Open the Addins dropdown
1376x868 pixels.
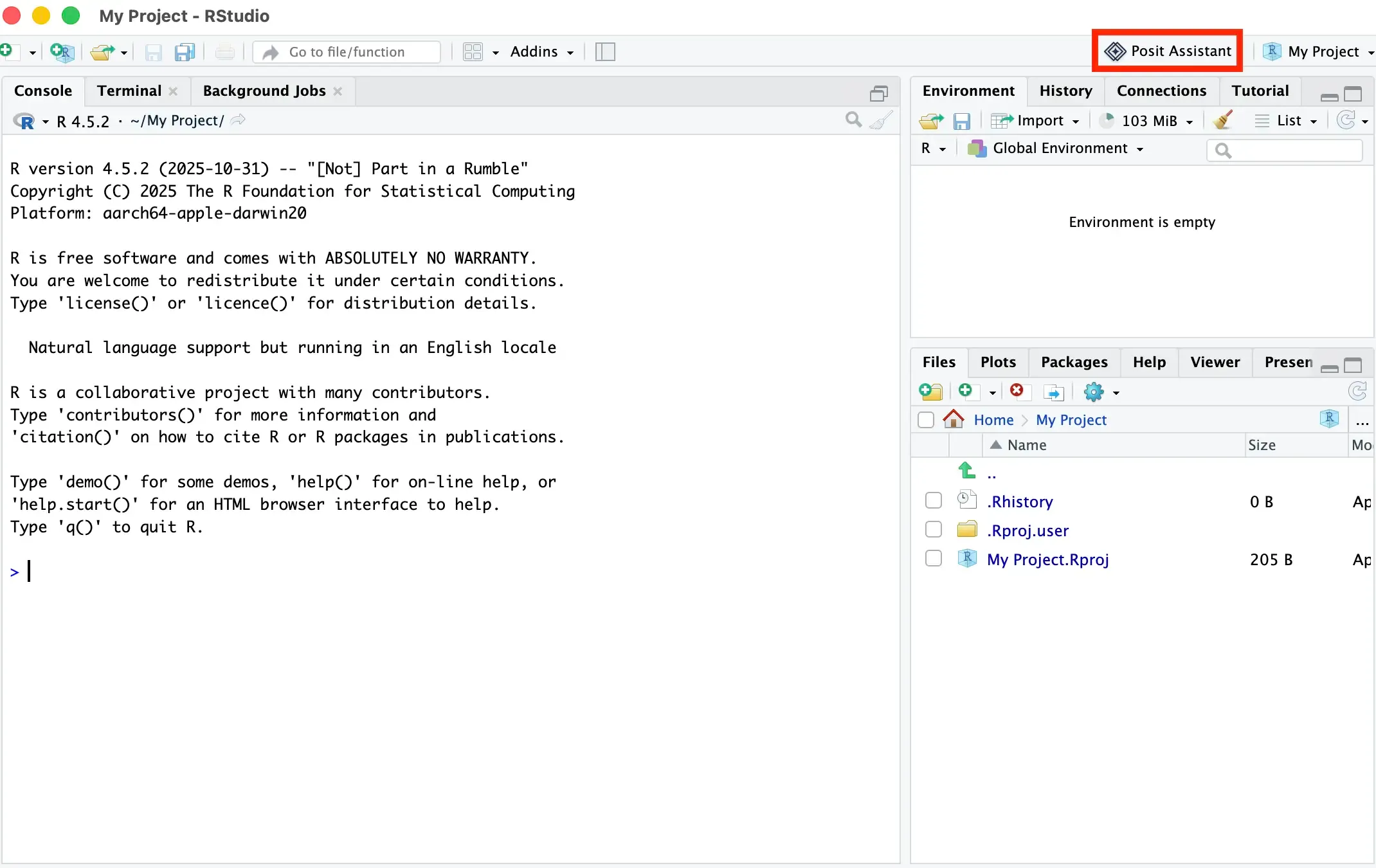[x=541, y=51]
